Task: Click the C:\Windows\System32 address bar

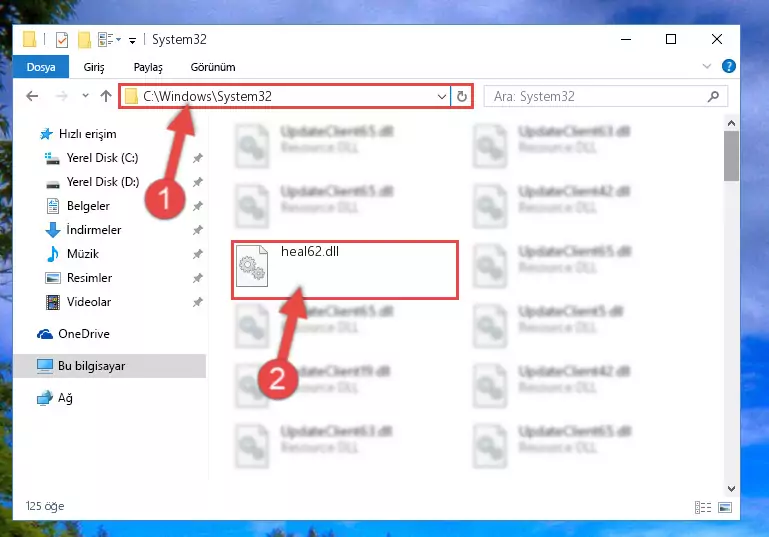Action: coord(284,97)
